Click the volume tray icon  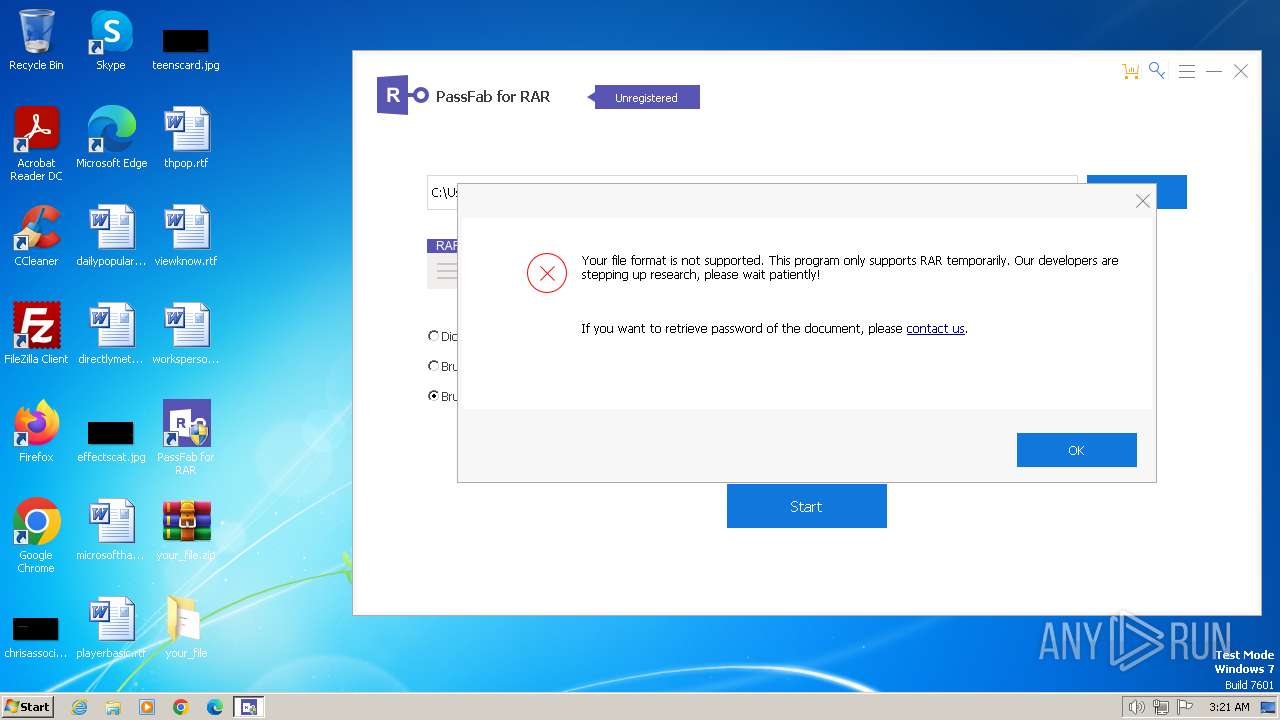click(1136, 707)
